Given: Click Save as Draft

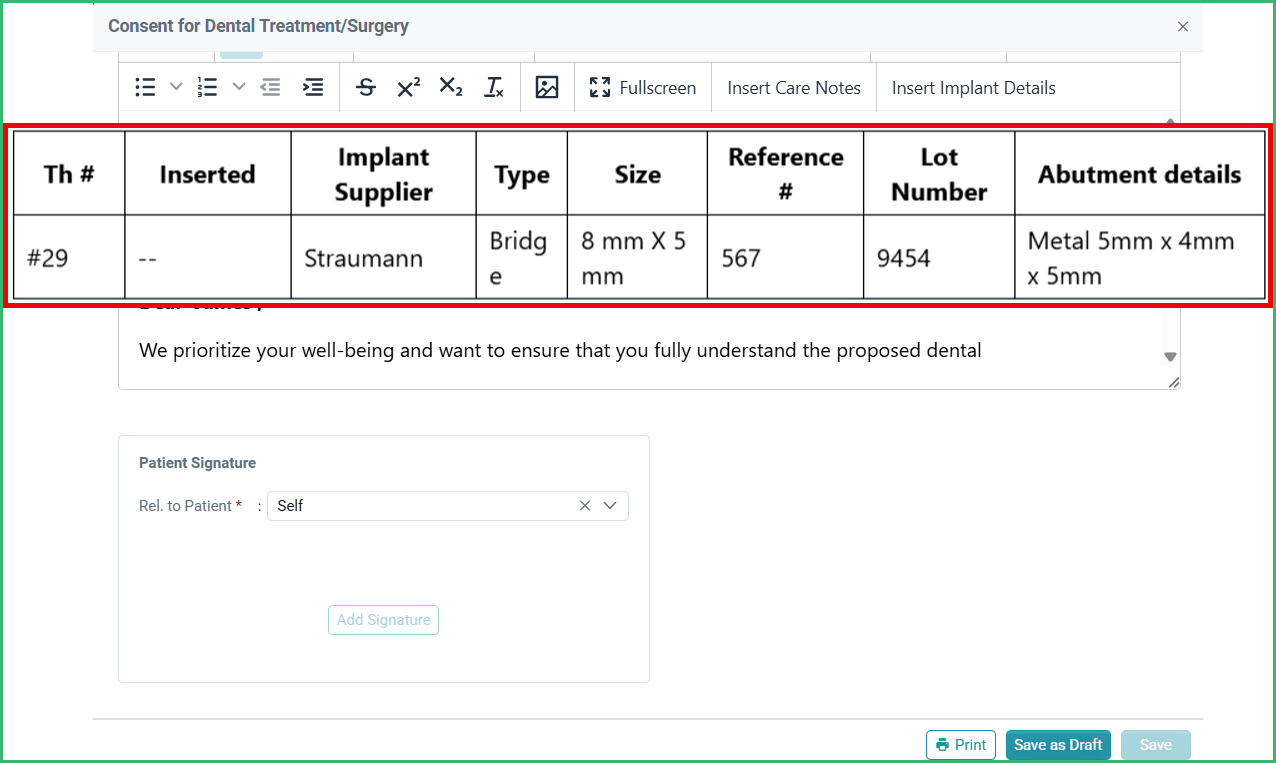Looking at the screenshot, I should (1058, 745).
